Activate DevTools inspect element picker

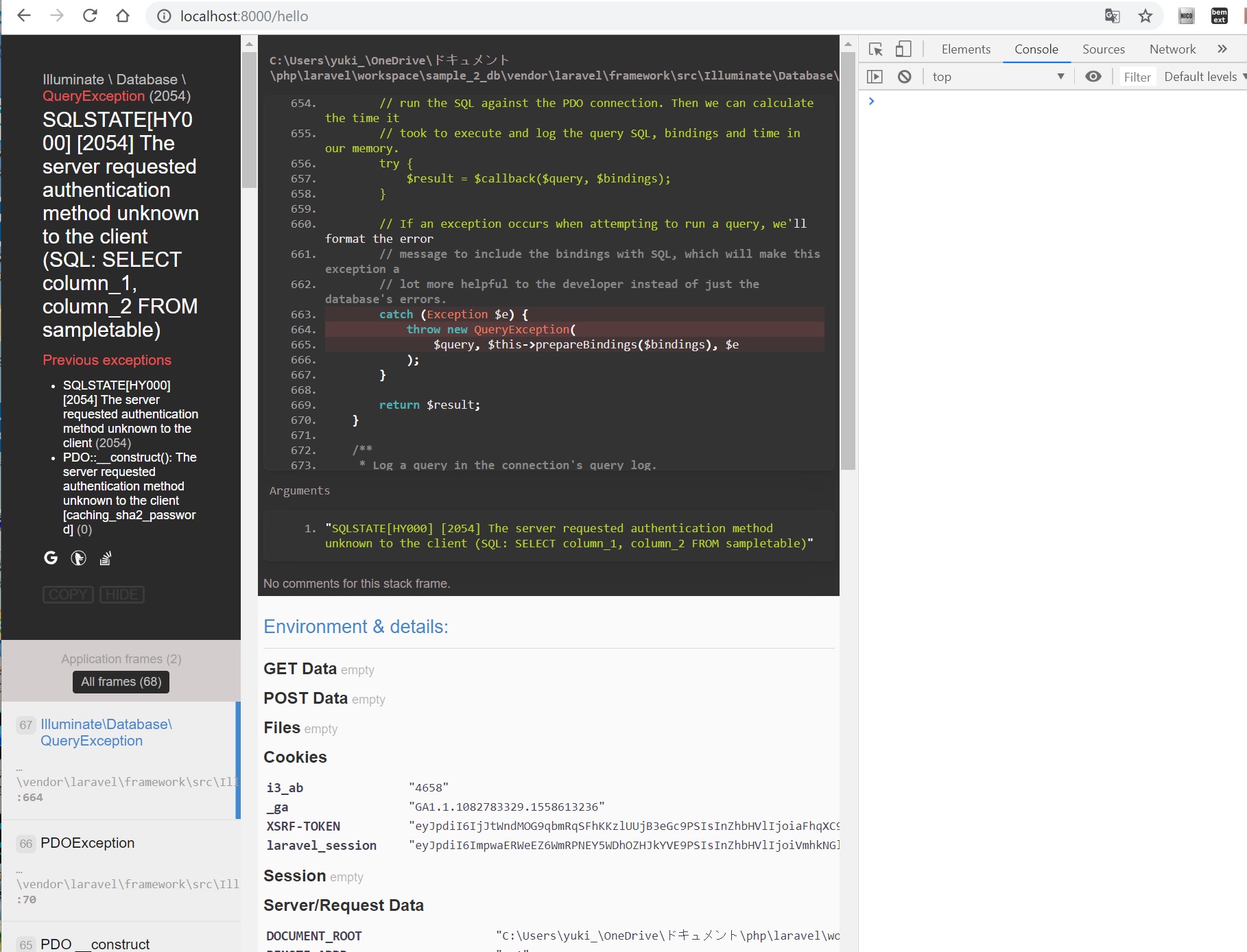(875, 49)
